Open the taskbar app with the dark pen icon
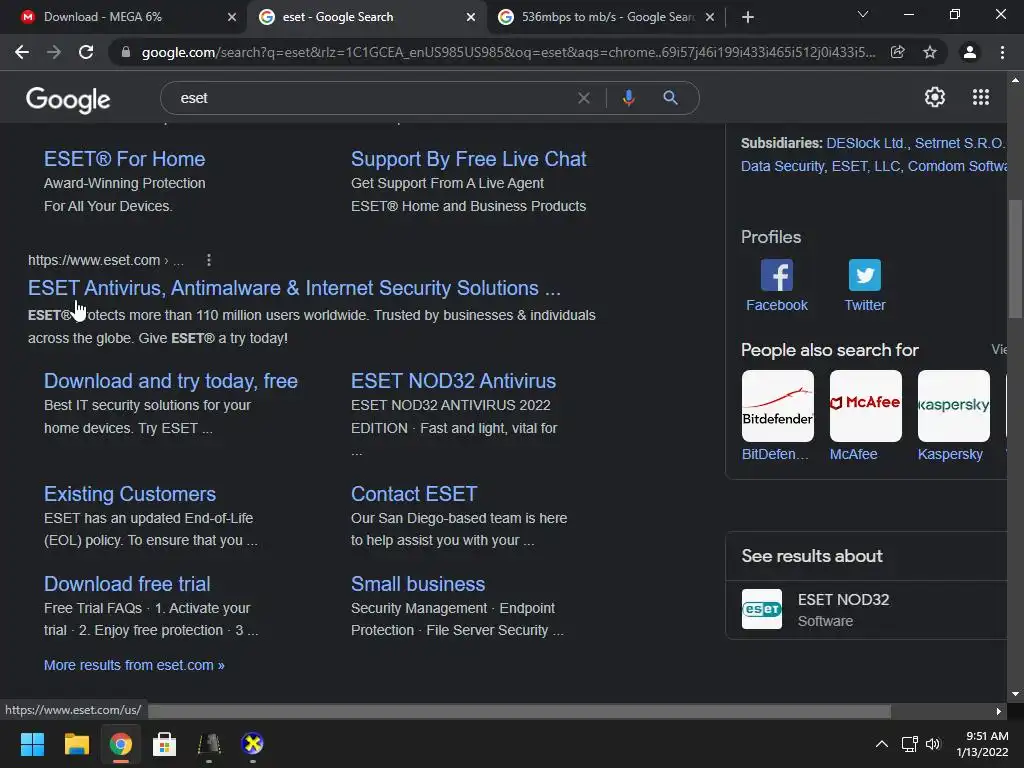 pos(209,744)
